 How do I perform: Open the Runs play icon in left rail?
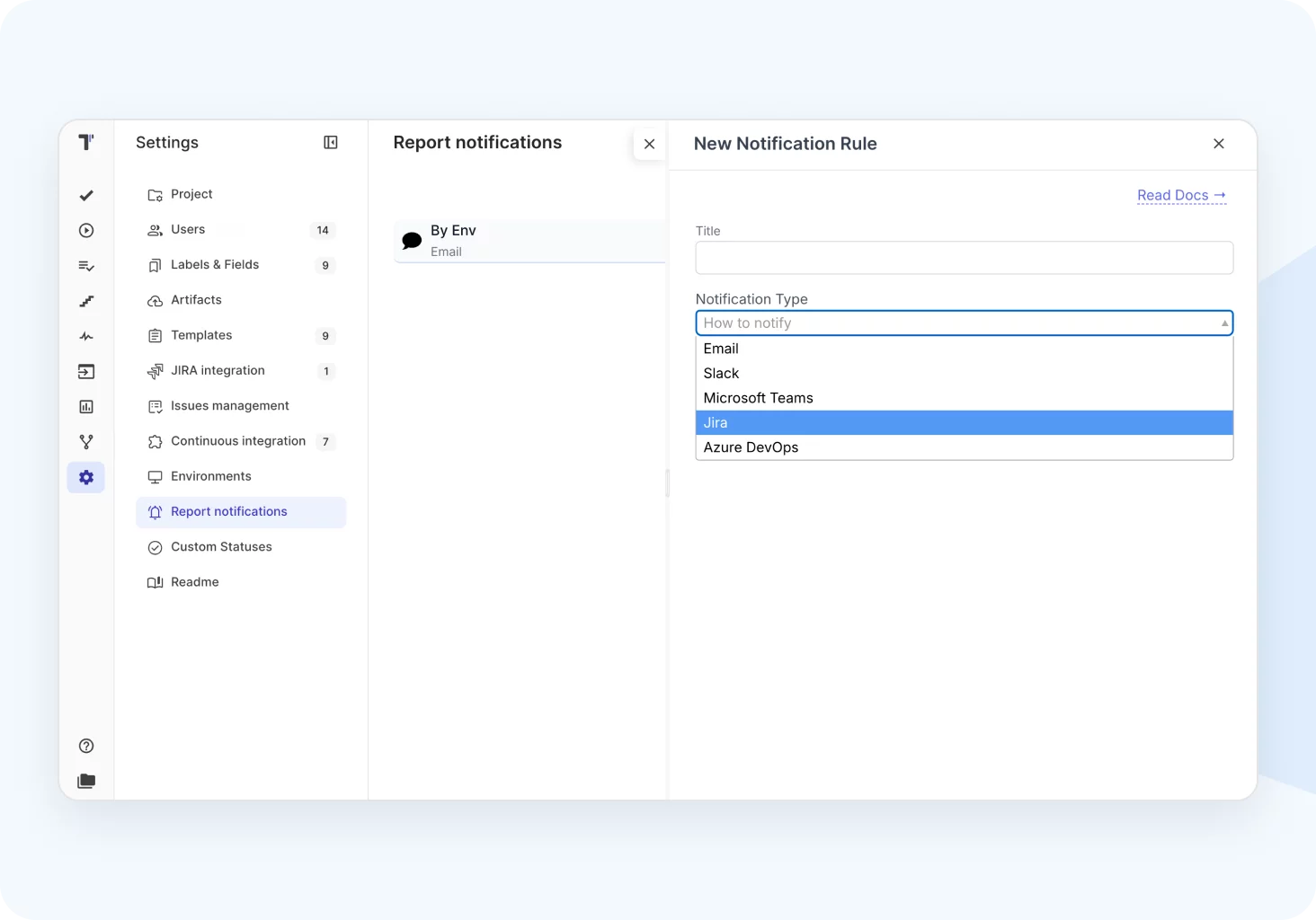coord(86,231)
